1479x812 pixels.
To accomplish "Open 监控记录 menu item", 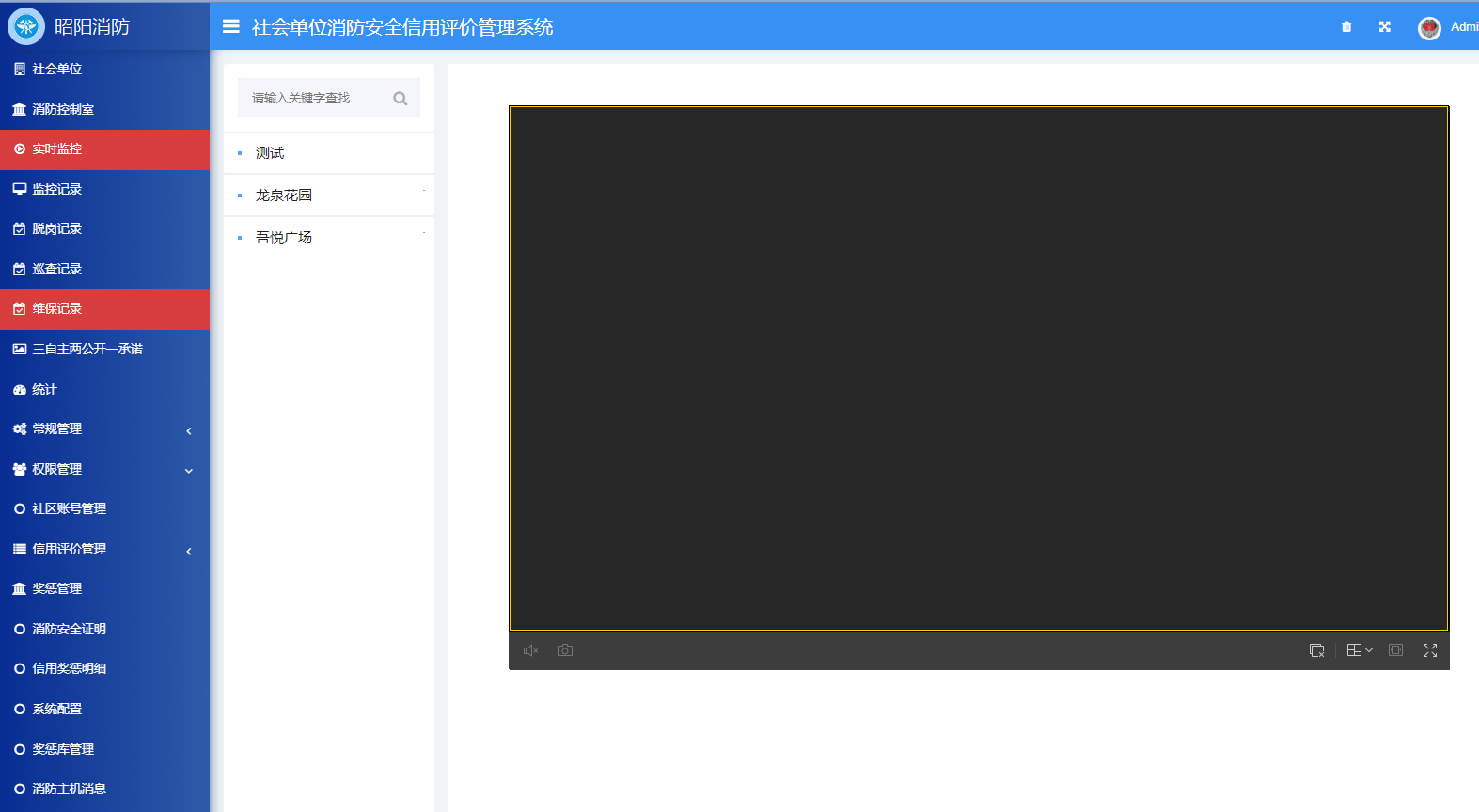I will pos(104,189).
